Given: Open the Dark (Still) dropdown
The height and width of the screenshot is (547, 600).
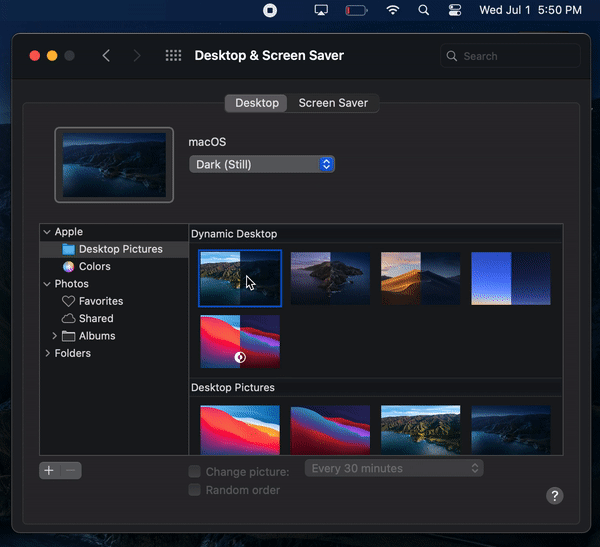Looking at the screenshot, I should [262, 164].
